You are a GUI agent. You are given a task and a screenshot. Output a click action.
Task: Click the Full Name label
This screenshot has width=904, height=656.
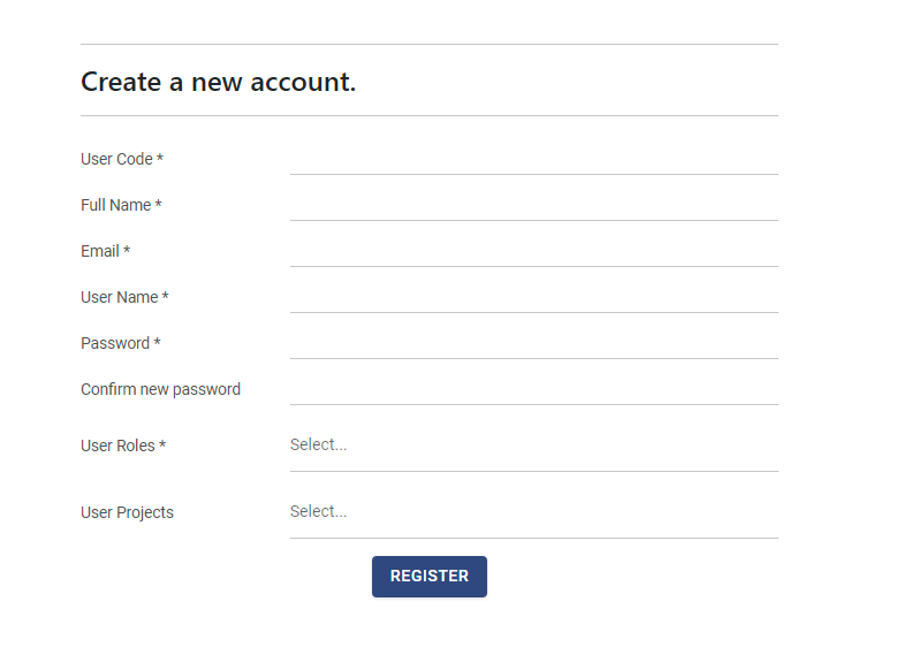click(x=116, y=206)
